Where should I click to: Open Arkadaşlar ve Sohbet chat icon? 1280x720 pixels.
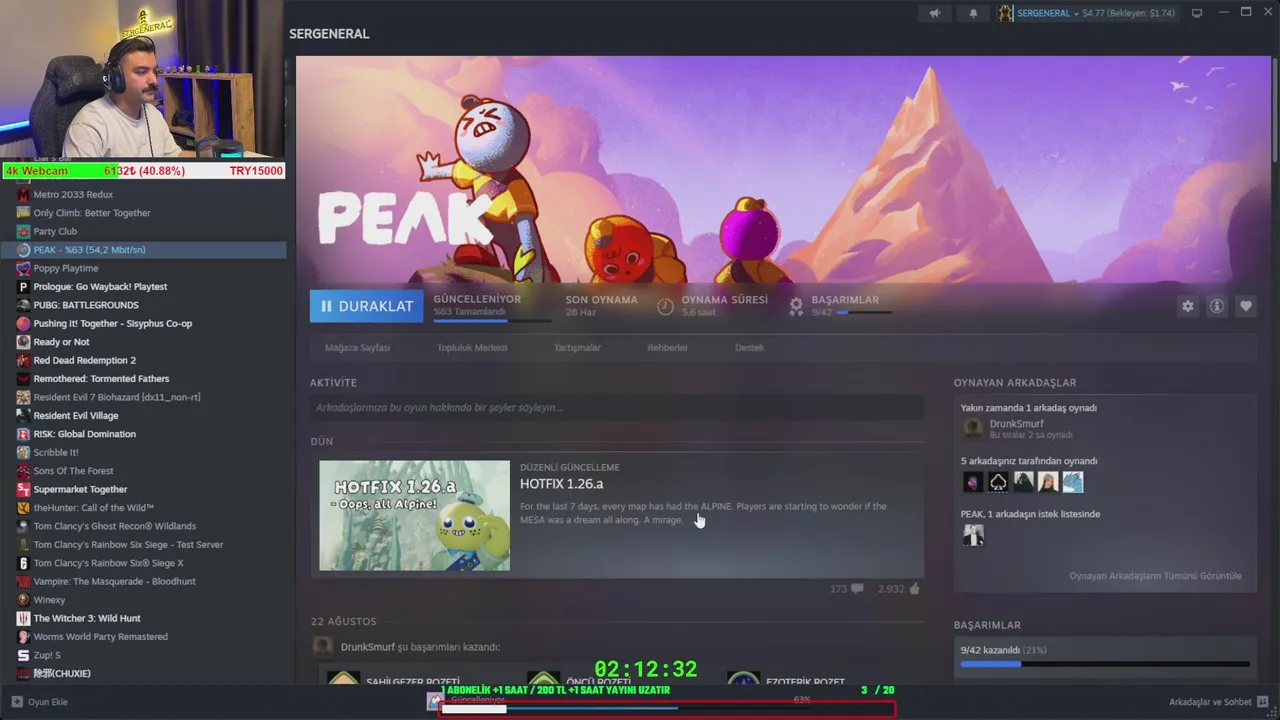1263,702
